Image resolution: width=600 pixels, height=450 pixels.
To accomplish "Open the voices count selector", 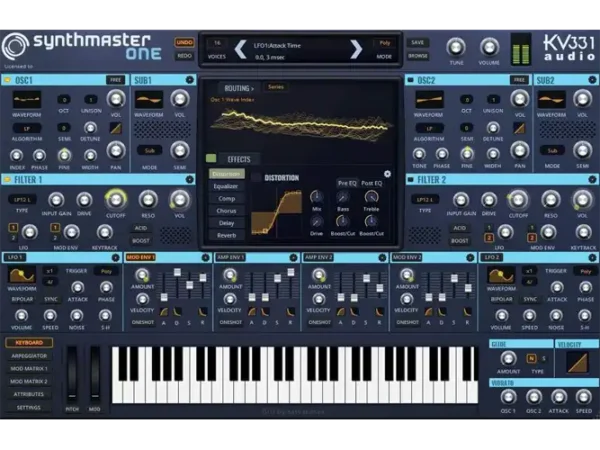I will (x=217, y=43).
